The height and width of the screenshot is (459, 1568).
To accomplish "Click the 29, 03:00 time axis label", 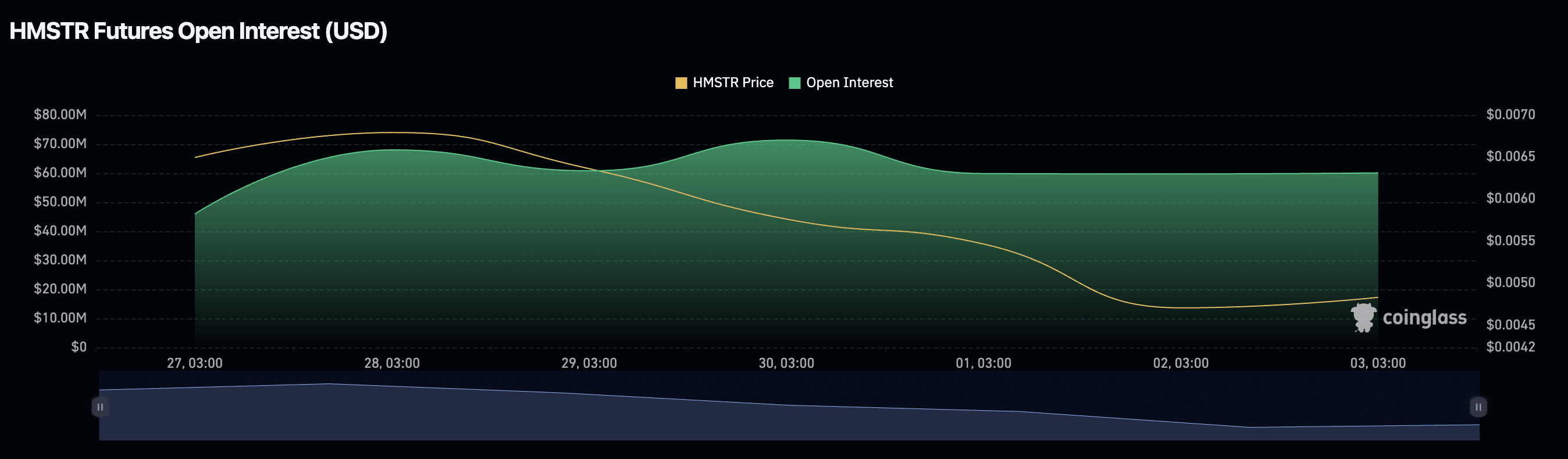I will click(589, 363).
